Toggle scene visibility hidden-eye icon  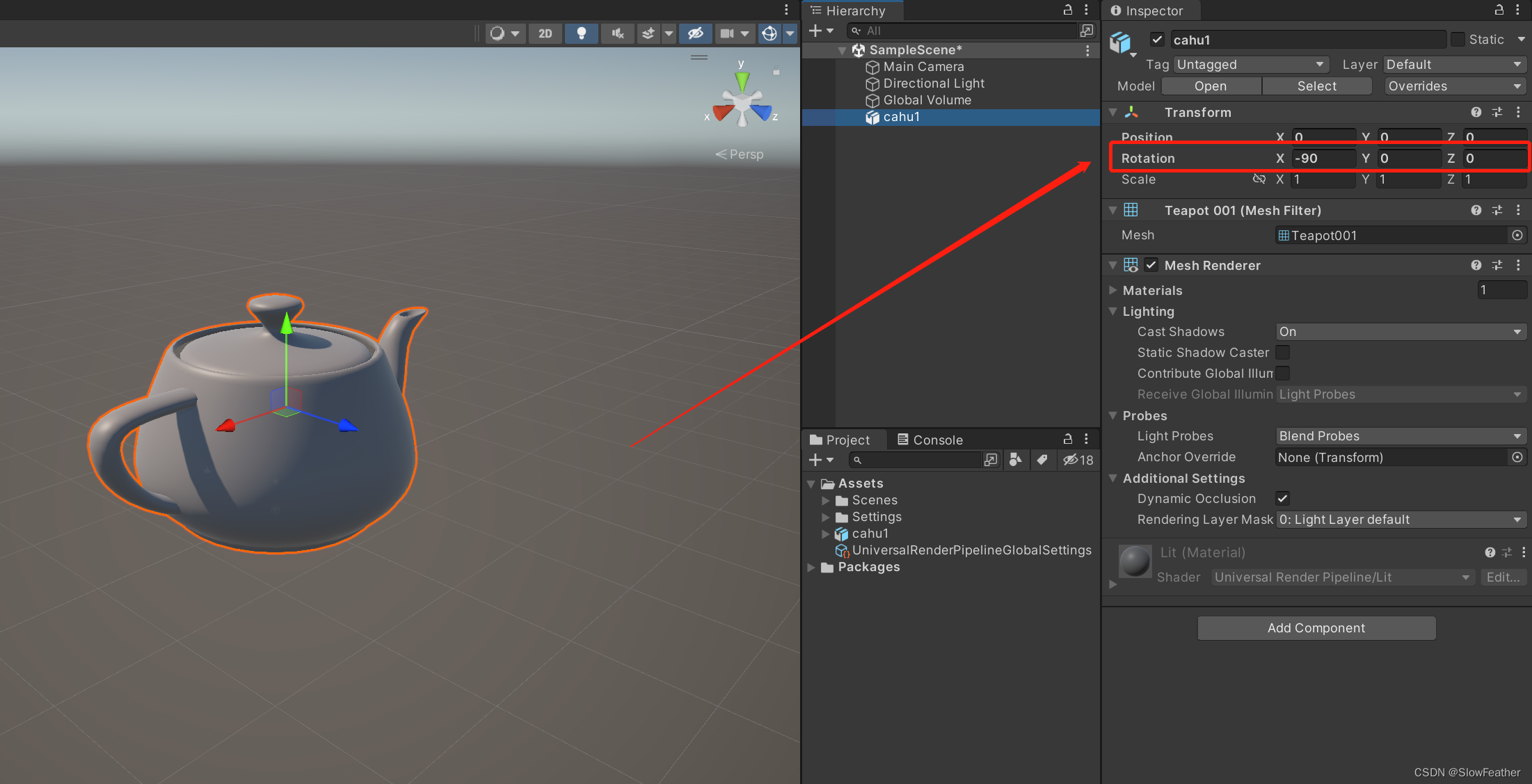tap(695, 33)
